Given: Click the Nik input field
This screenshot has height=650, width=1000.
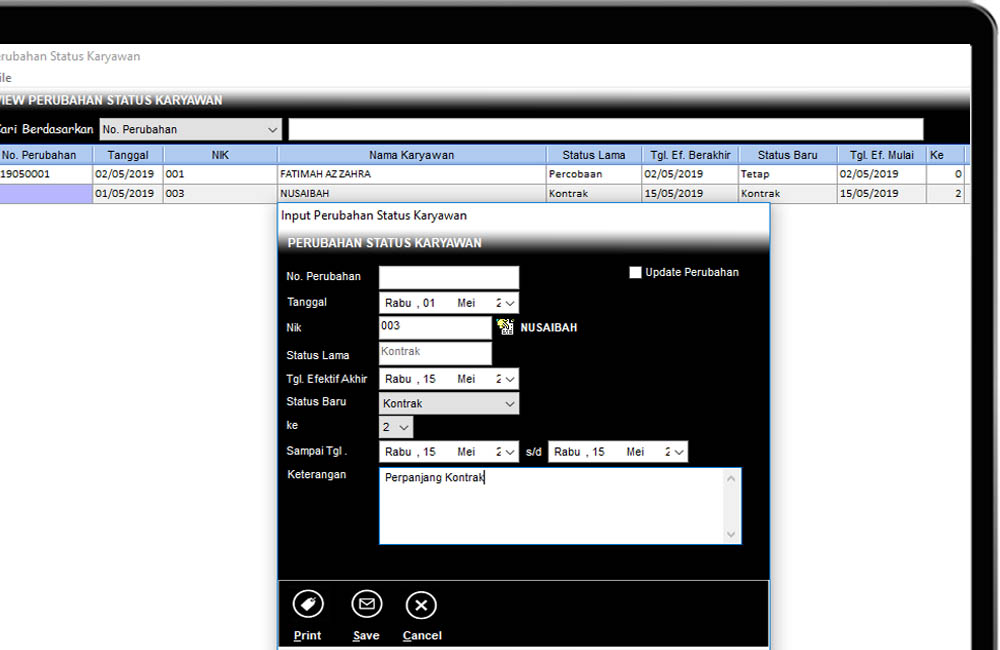Looking at the screenshot, I should point(435,327).
